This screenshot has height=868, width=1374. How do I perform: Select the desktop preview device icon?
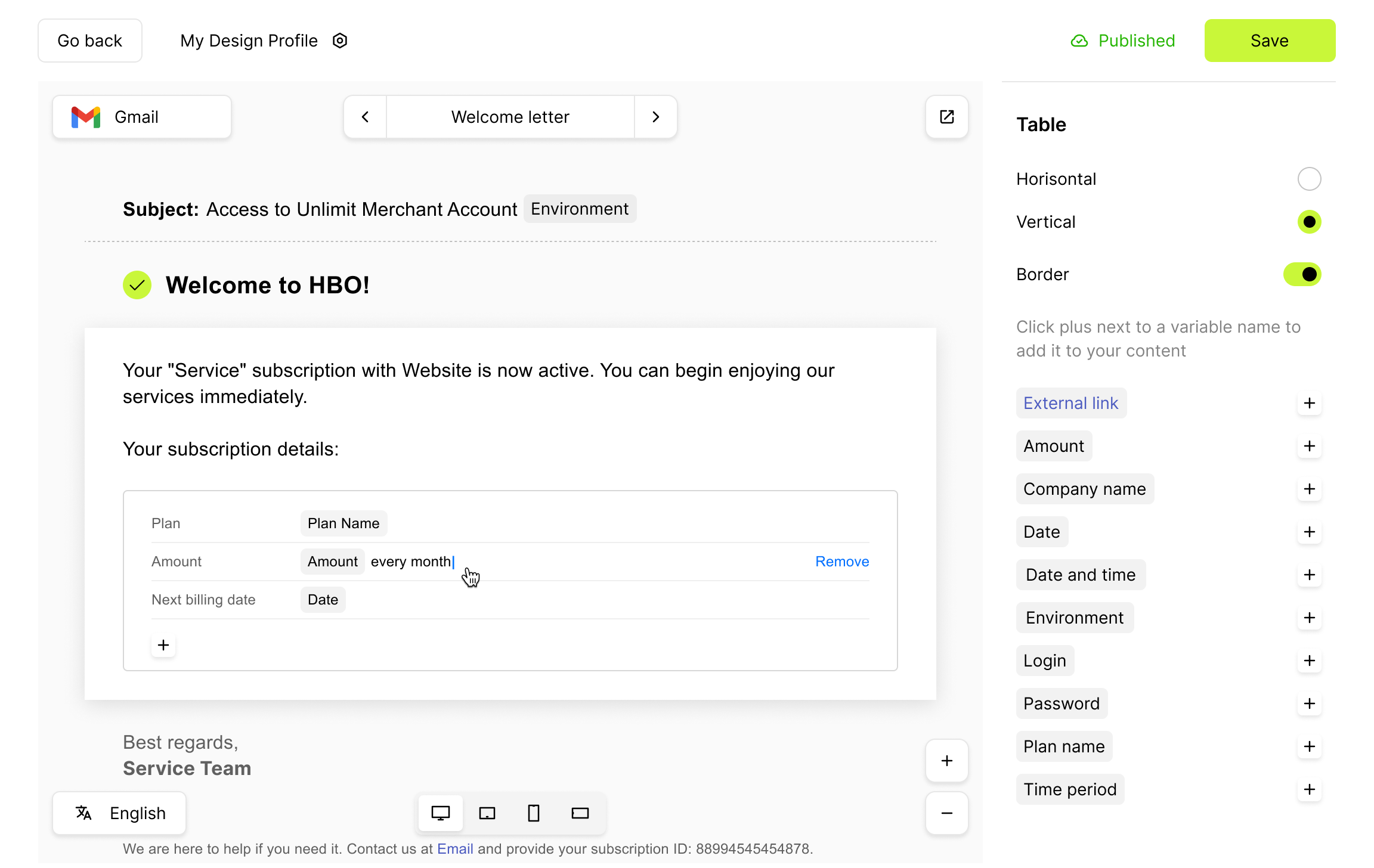[441, 813]
